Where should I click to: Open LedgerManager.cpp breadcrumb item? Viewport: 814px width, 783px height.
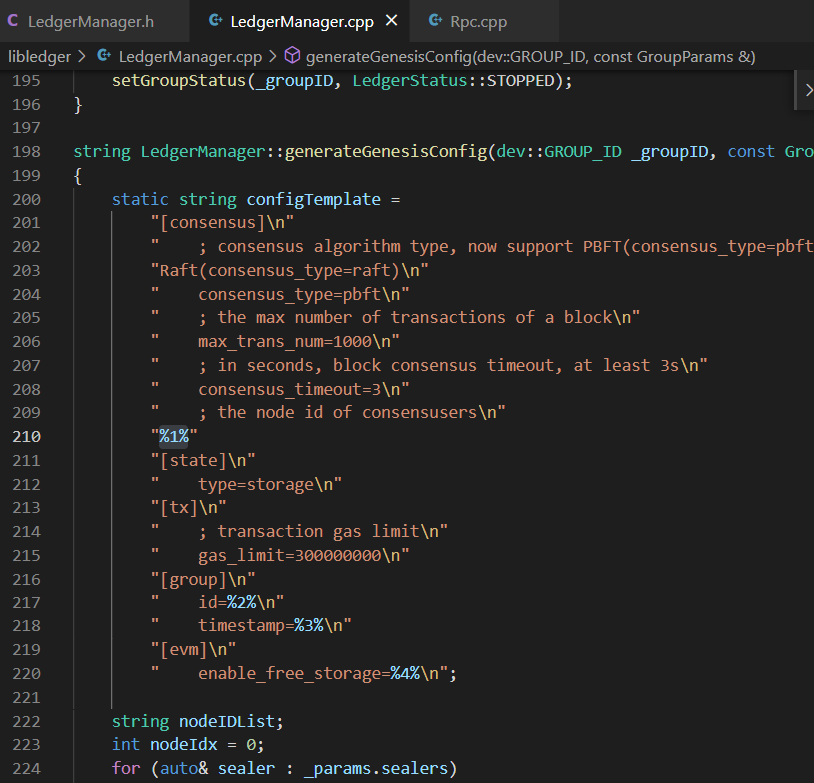coord(190,57)
